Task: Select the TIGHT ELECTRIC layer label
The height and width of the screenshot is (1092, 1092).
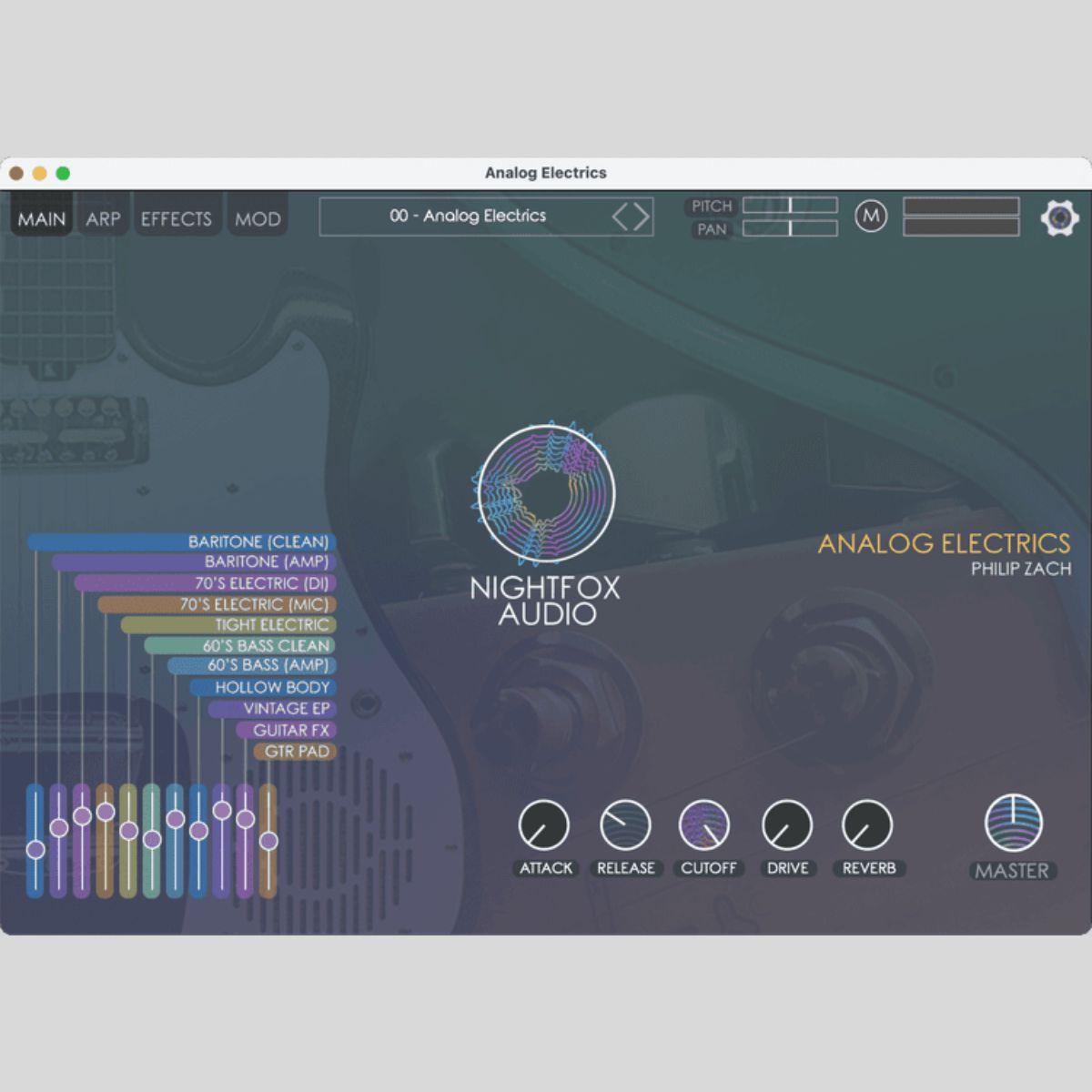Action: click(228, 624)
